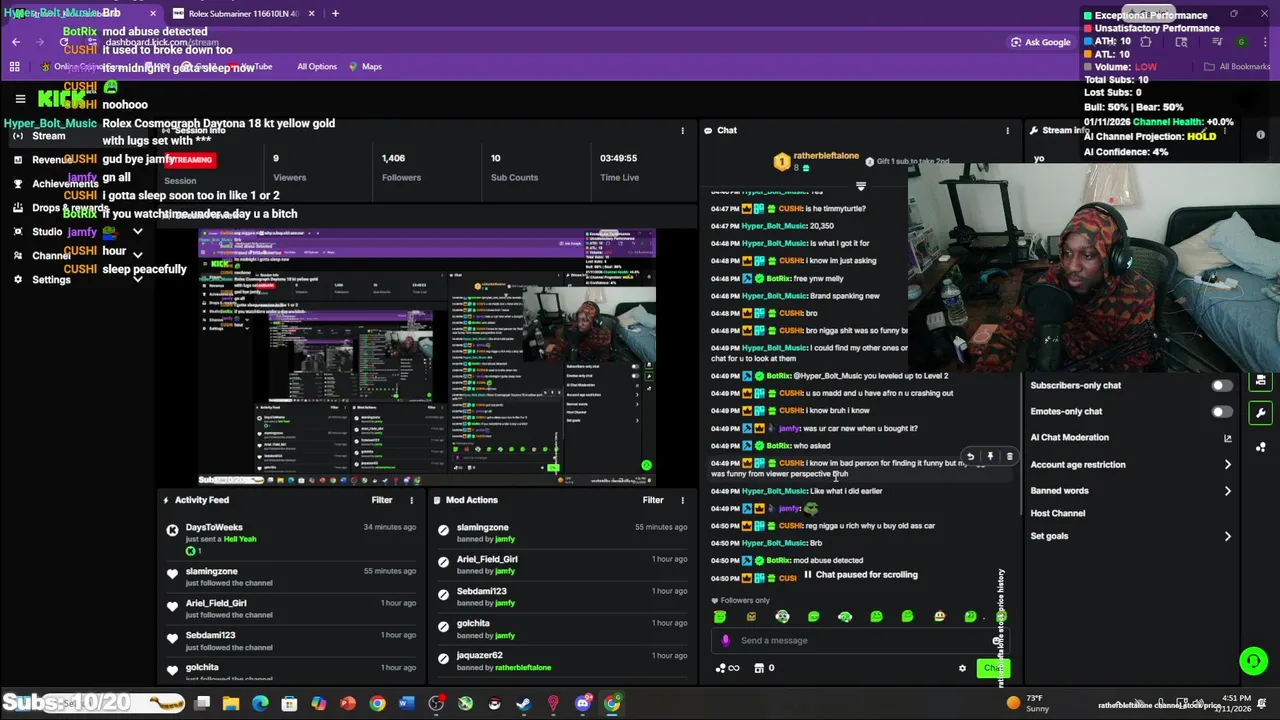Open Activity Feed Filter
This screenshot has width=1280, height=720.
click(382, 500)
